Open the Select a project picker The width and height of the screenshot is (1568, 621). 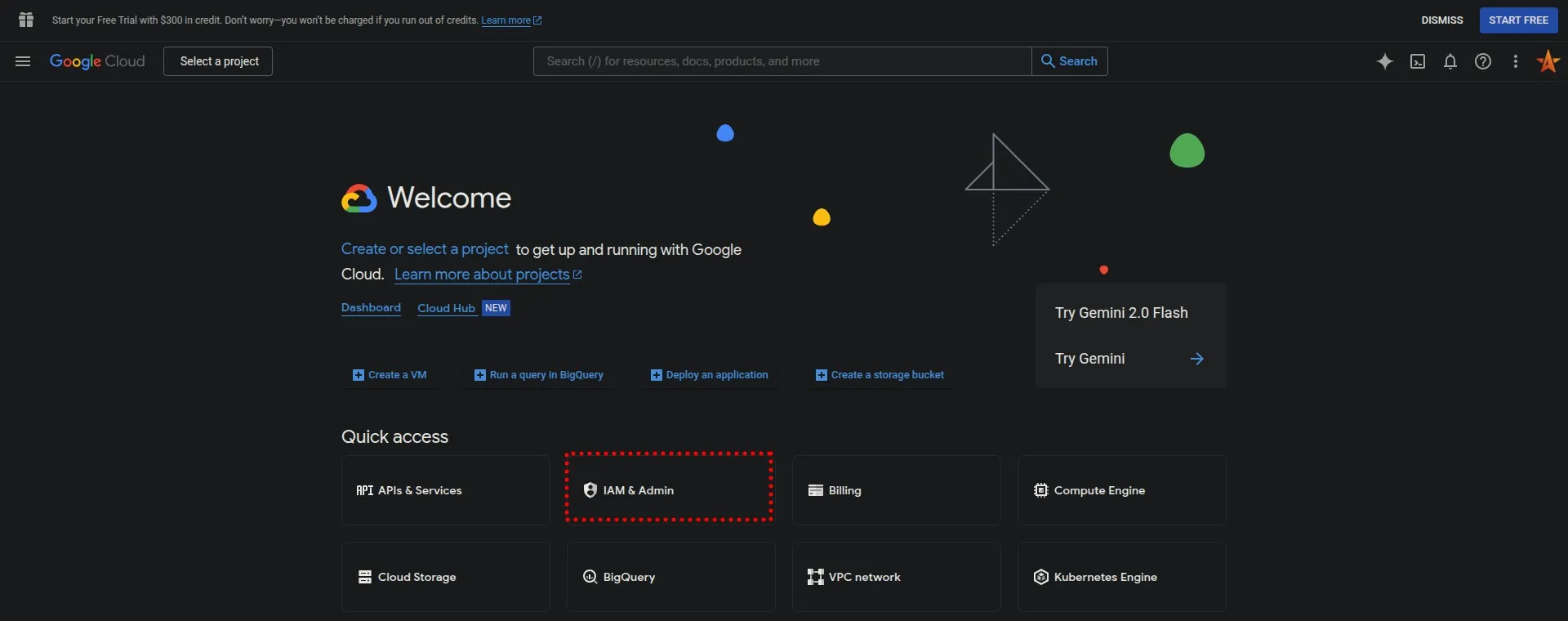218,61
